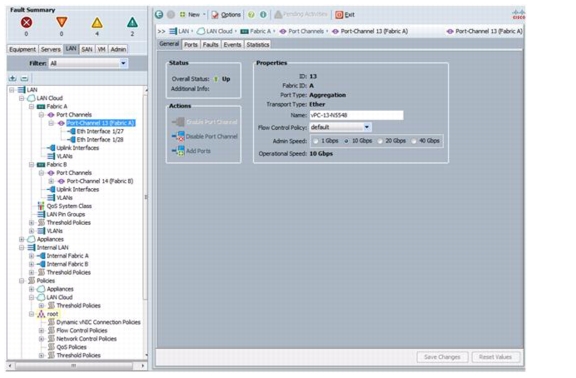Click the port channel Name input field
This screenshot has width=576, height=378.
tap(356, 115)
